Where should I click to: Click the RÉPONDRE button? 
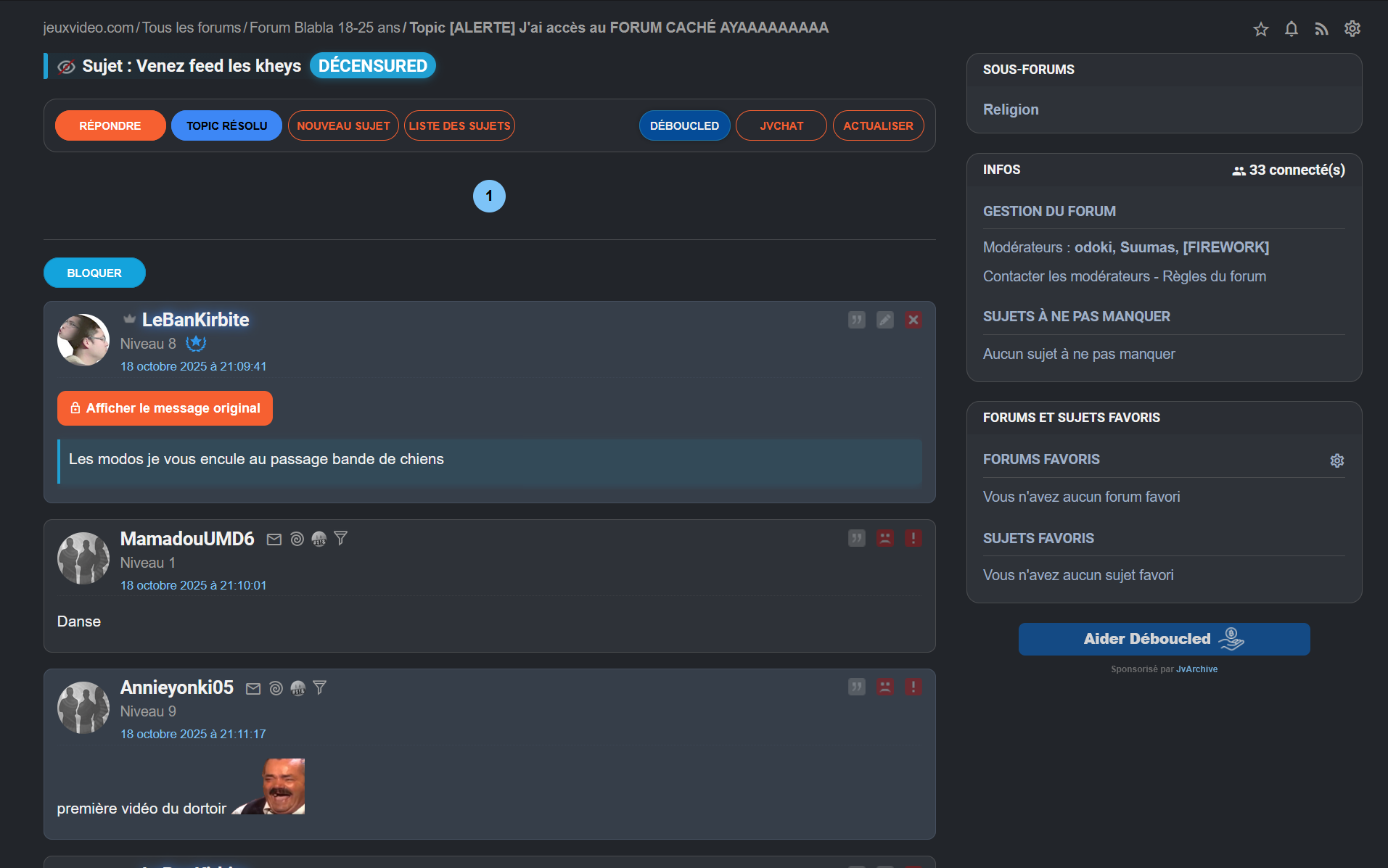(110, 125)
